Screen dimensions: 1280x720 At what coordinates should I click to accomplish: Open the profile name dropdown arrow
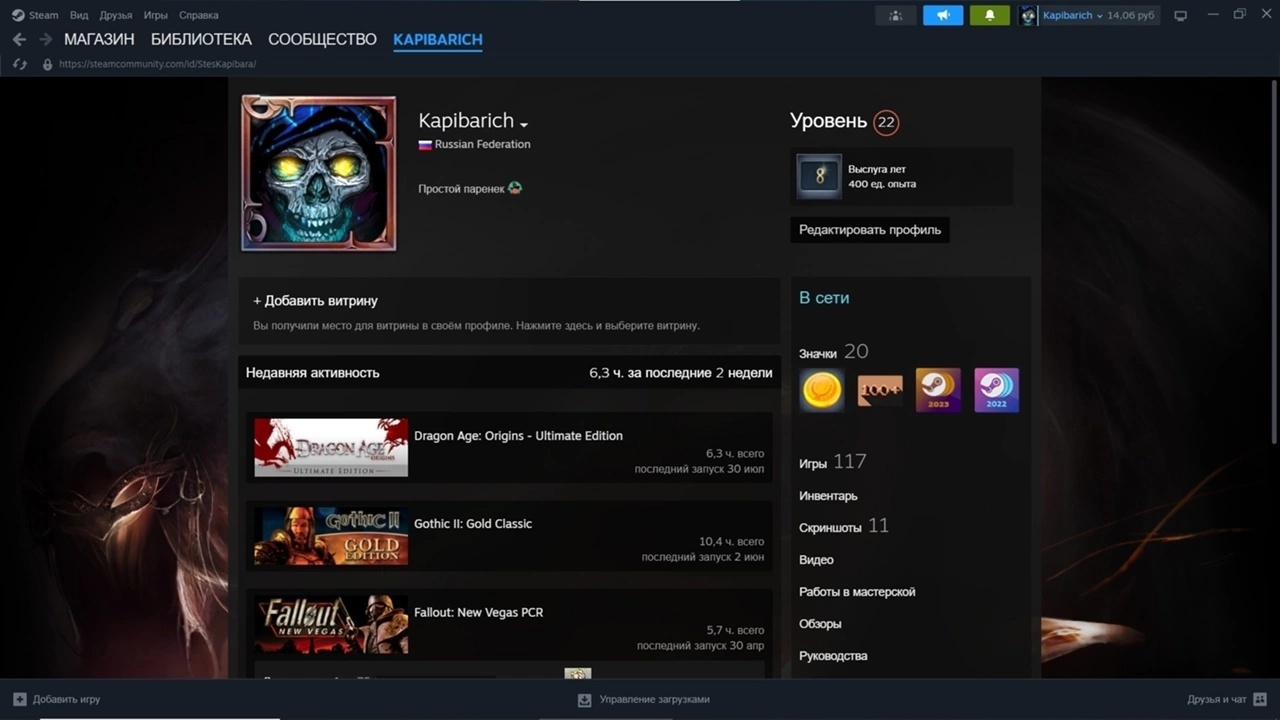click(524, 124)
